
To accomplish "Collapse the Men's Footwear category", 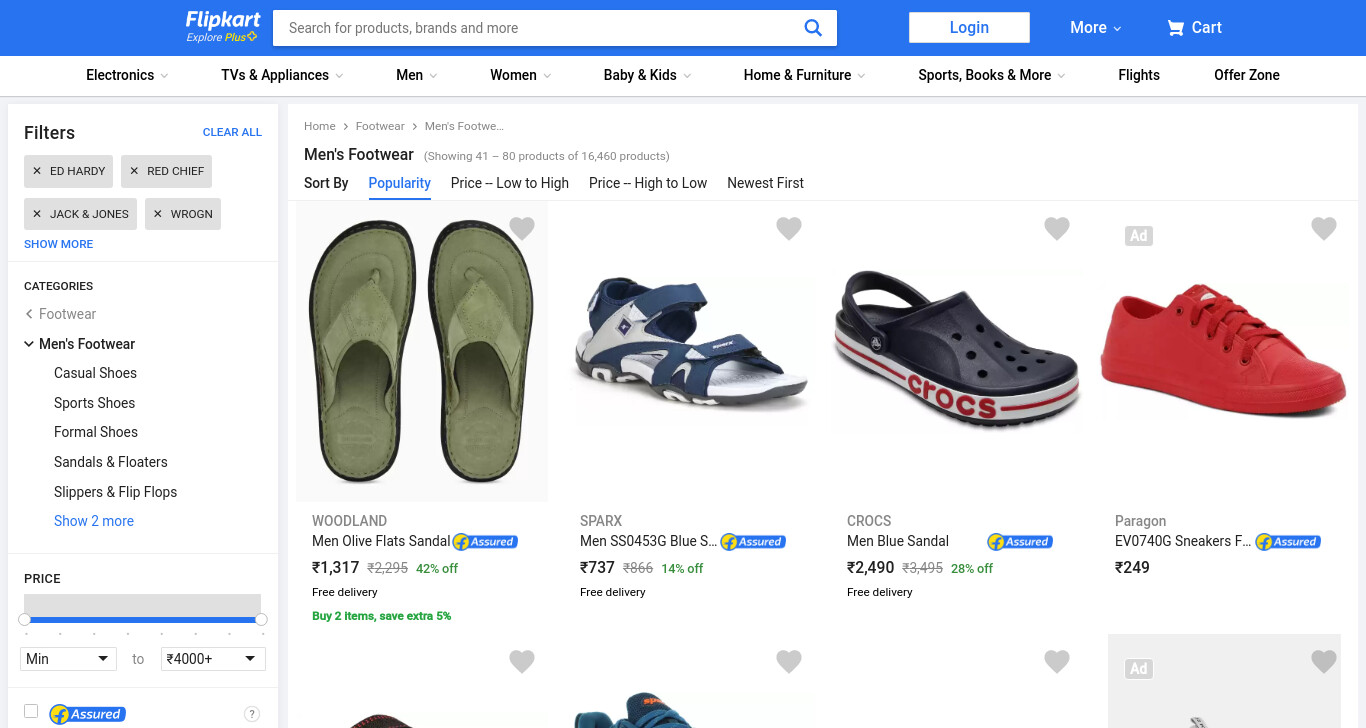I will click(x=29, y=344).
